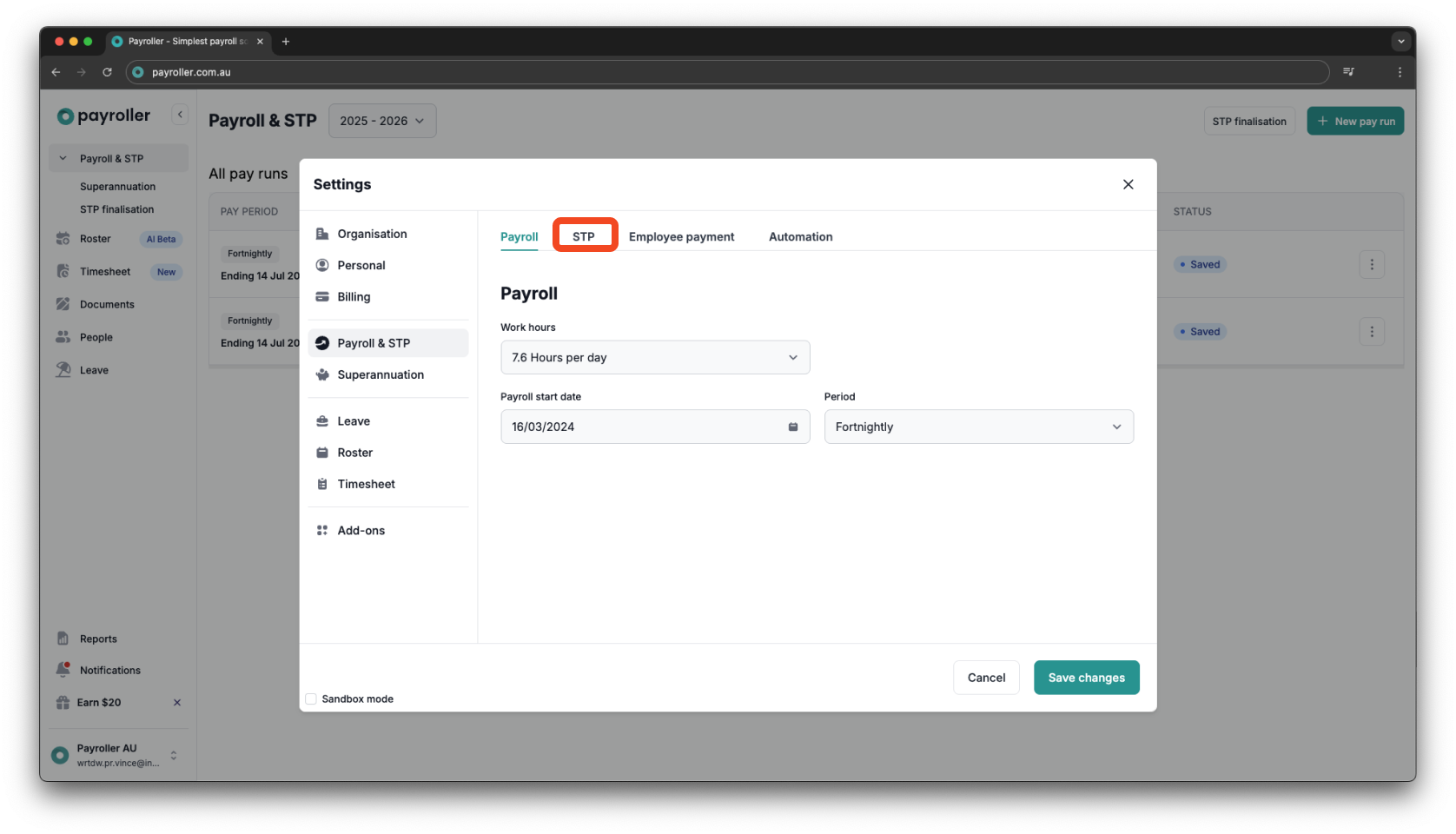Click Saved status of first pay run
Viewport: 1456px width, 834px height.
tap(1200, 264)
